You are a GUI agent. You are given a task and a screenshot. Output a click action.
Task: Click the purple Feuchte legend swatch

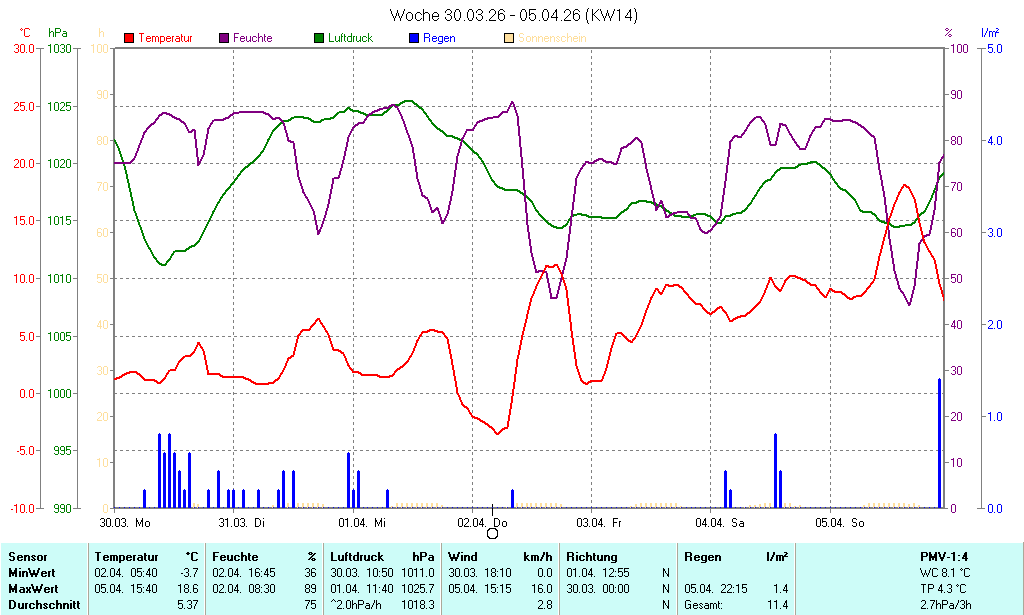(x=224, y=38)
